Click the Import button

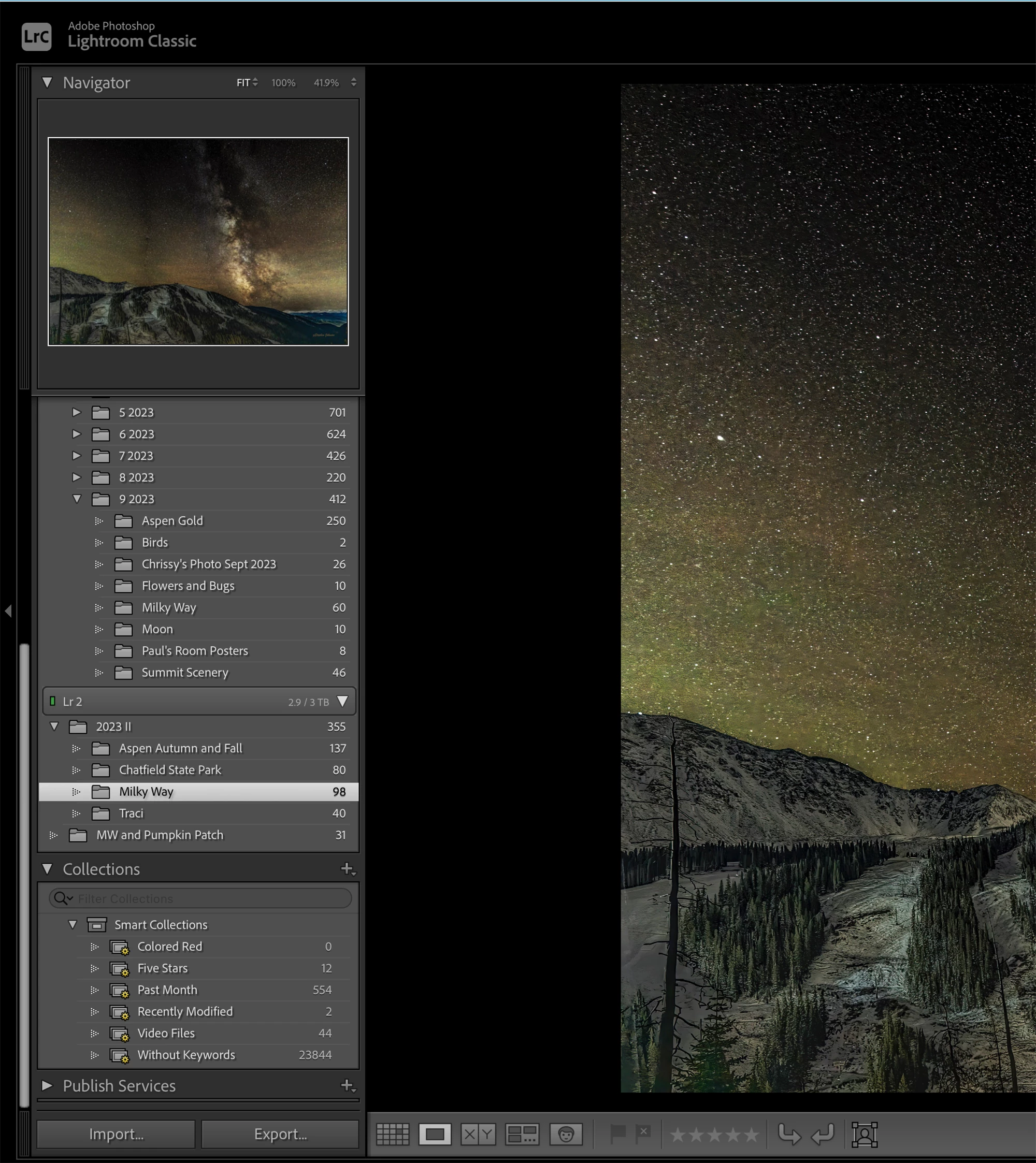(x=116, y=1134)
